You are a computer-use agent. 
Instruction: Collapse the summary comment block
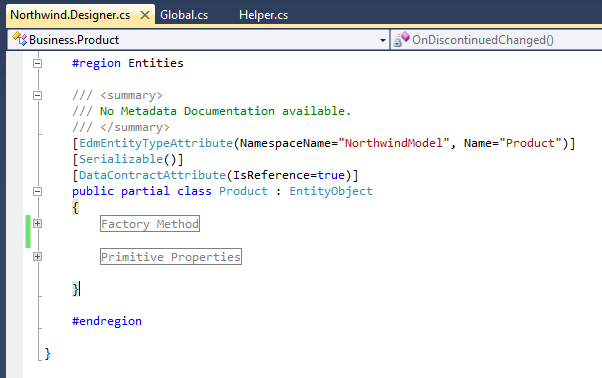(x=37, y=95)
